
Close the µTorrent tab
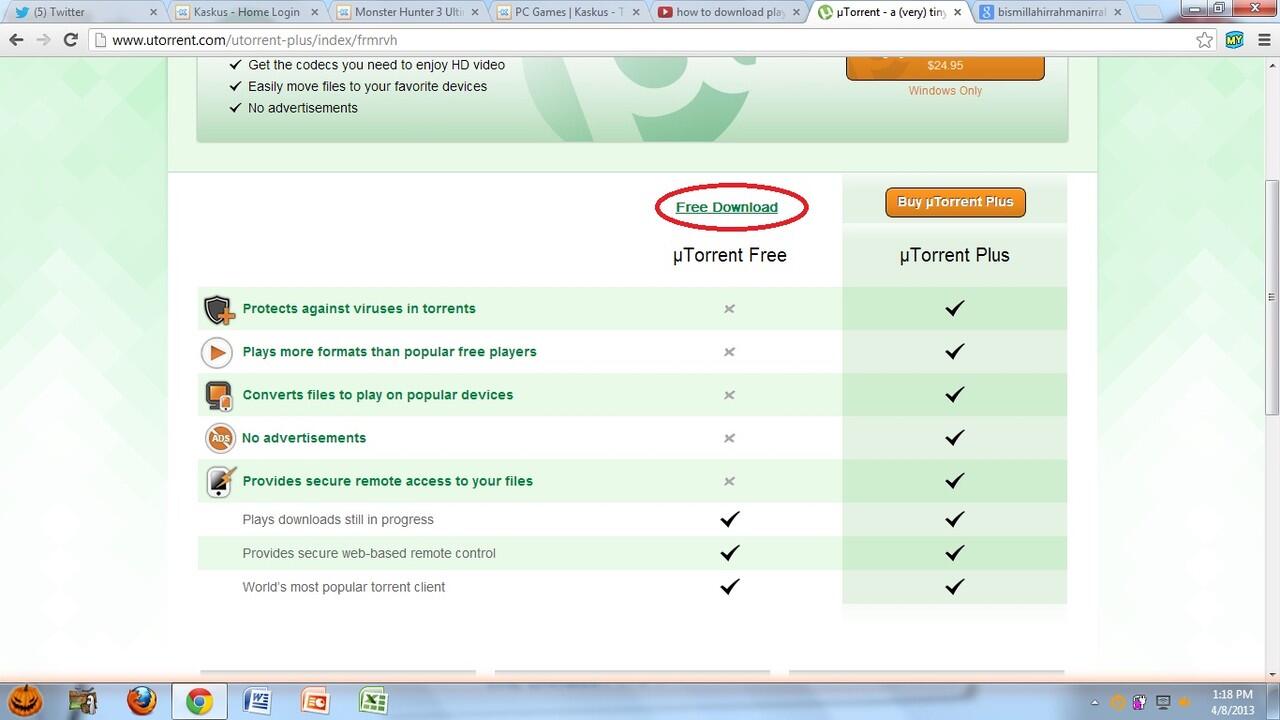point(958,13)
